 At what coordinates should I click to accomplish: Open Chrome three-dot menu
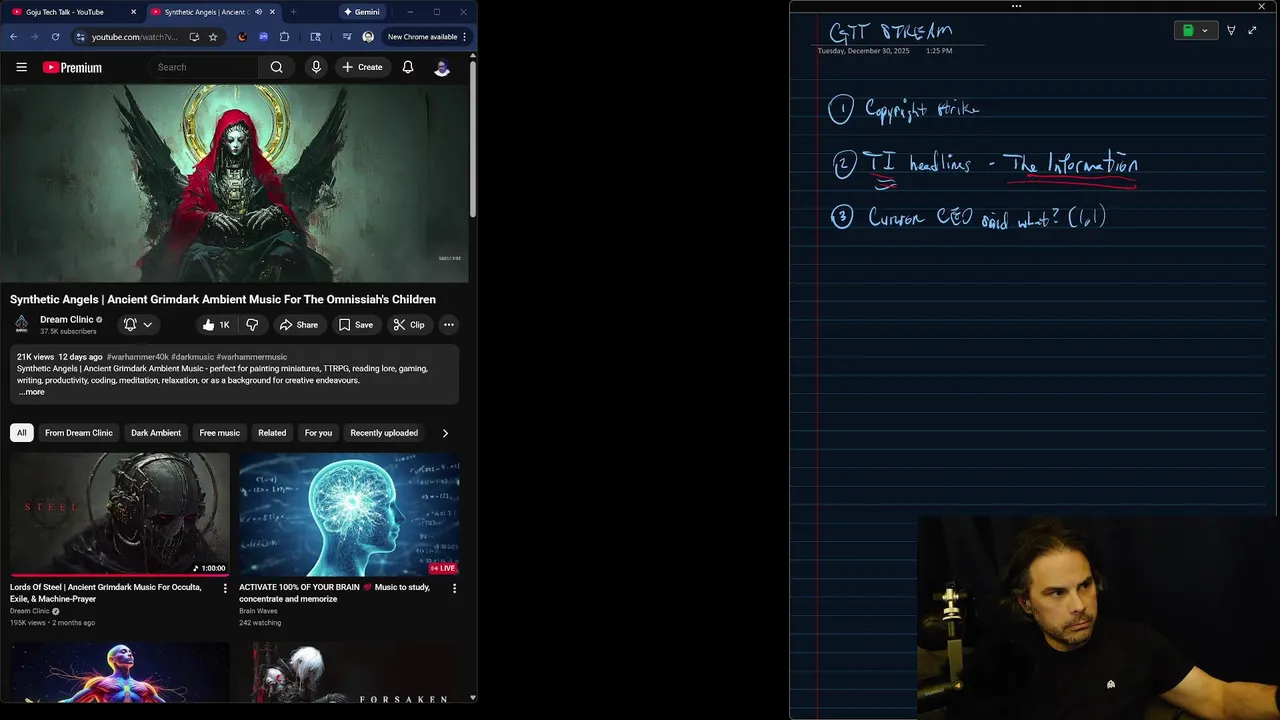pyautogui.click(x=464, y=37)
